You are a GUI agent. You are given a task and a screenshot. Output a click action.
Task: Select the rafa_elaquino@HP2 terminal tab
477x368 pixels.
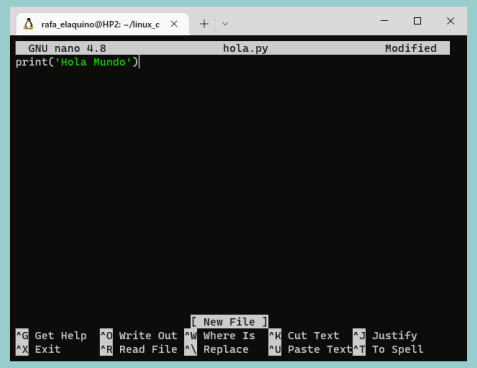point(103,24)
